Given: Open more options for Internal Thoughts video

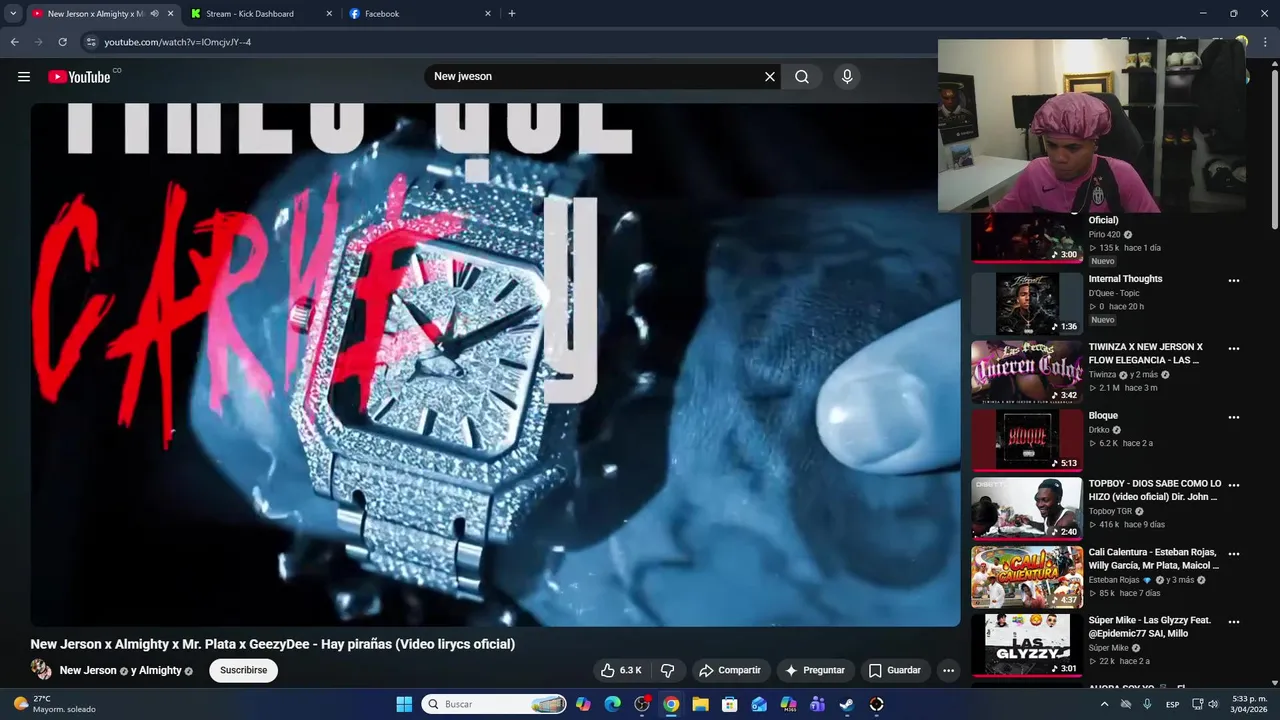Looking at the screenshot, I should point(1234,281).
